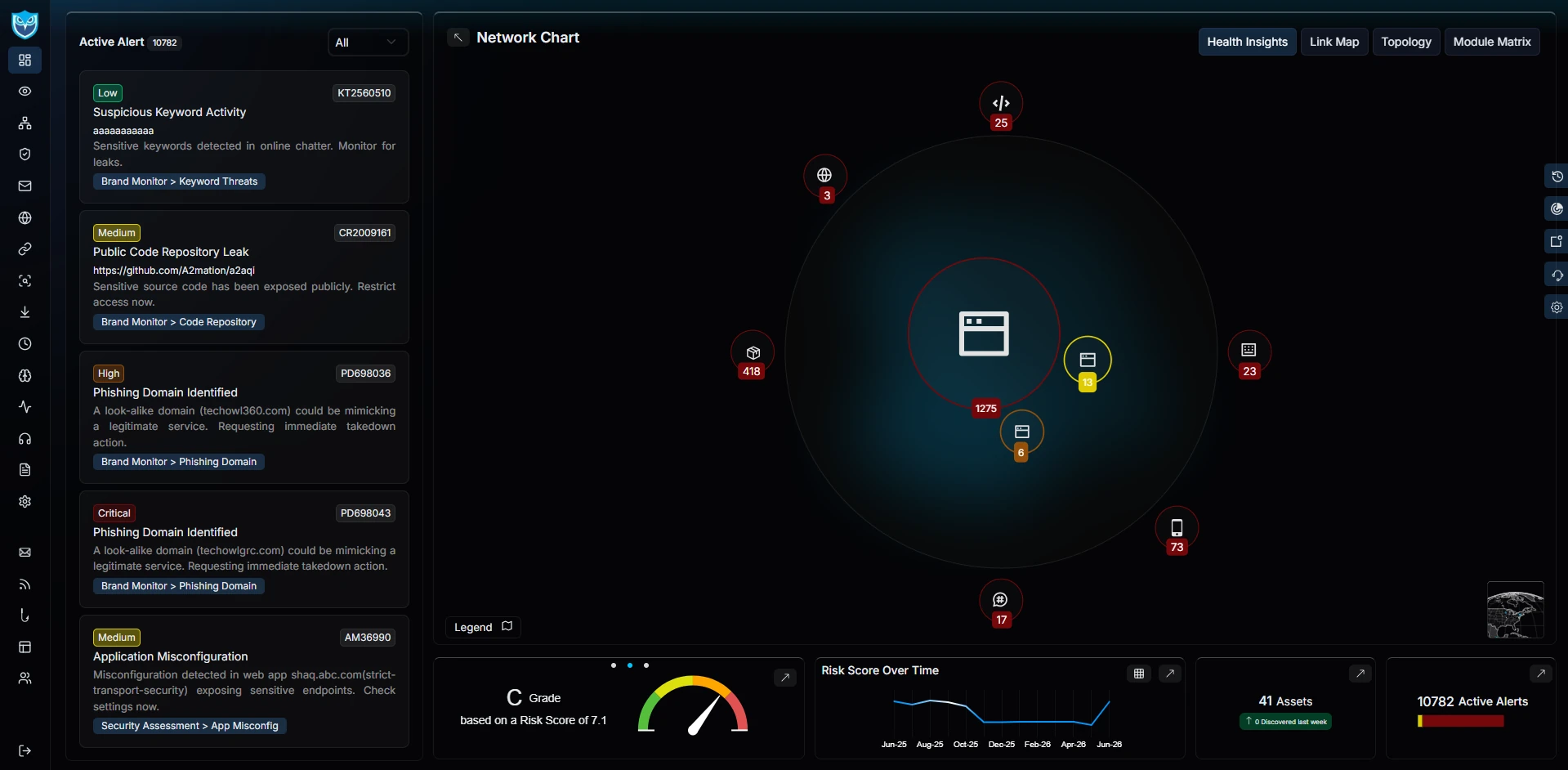The image size is (1568, 770).
Task: Click the document report icon in the sidebar
Action: tap(25, 469)
